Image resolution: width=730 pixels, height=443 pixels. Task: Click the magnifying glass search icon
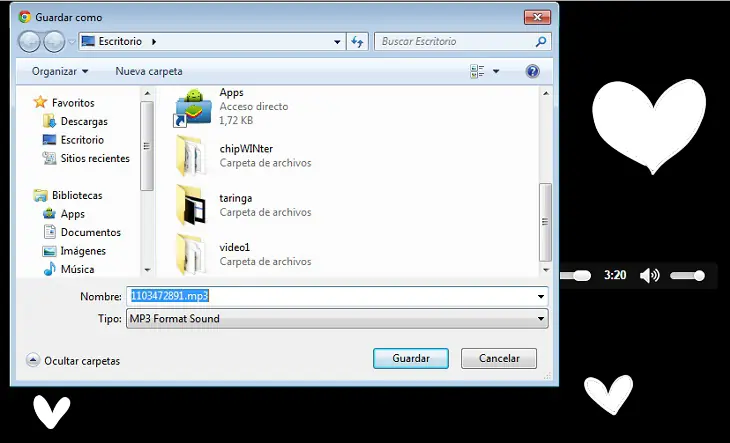[541, 41]
